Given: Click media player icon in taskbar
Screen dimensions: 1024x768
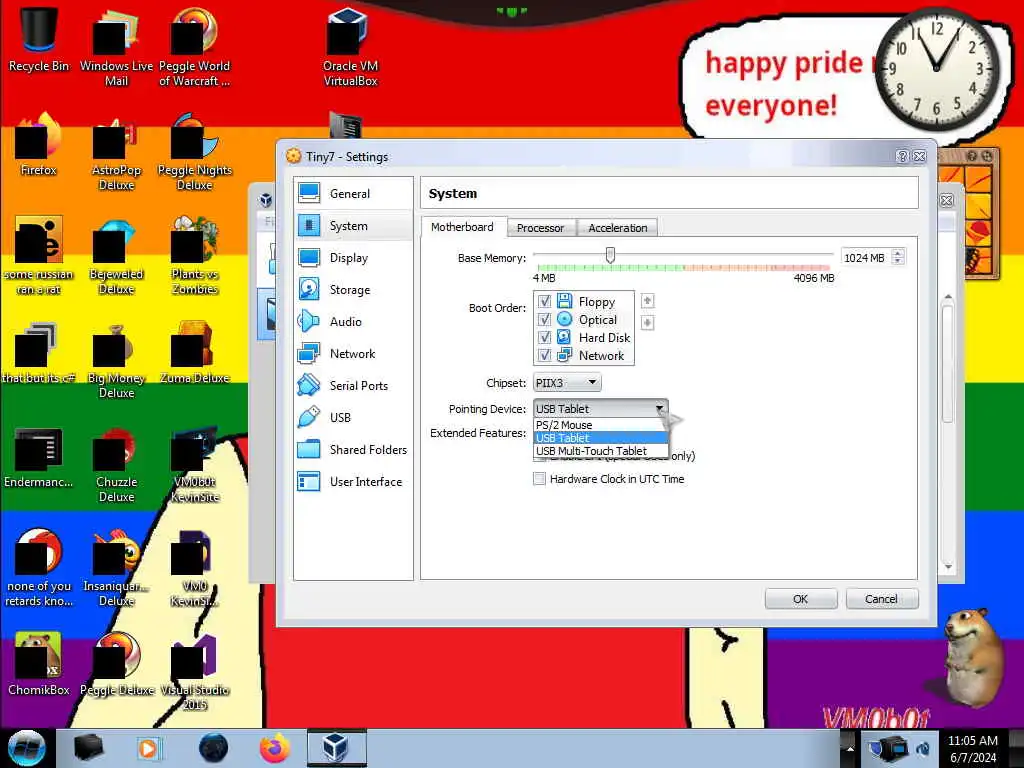Looking at the screenshot, I should click(148, 748).
